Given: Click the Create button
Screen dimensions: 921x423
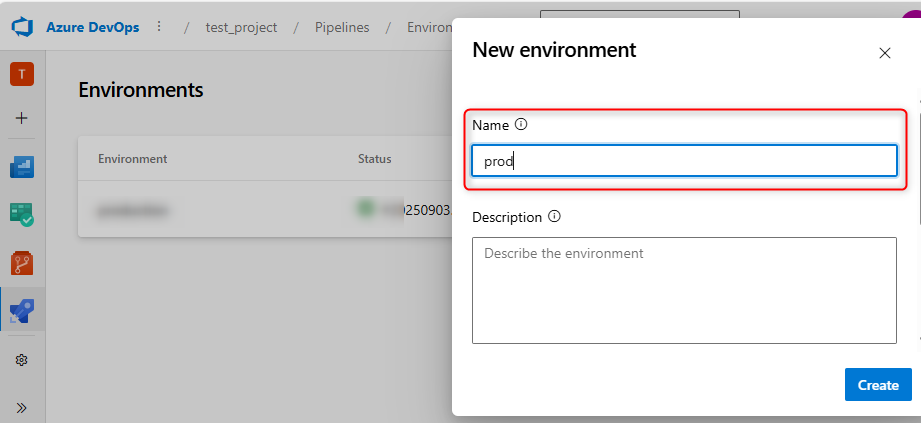Looking at the screenshot, I should pos(878,385).
